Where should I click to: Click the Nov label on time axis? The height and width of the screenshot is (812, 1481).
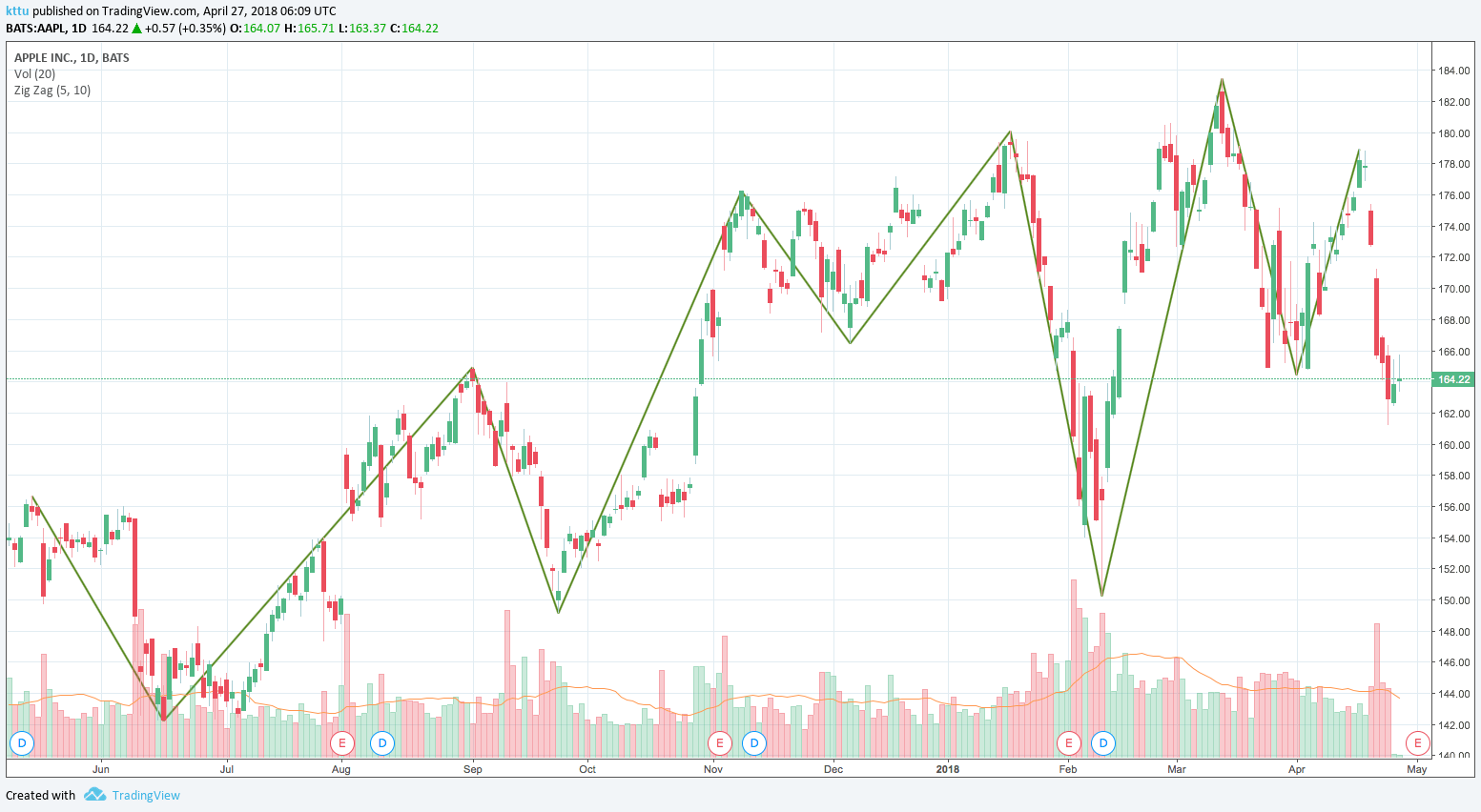[x=713, y=769]
